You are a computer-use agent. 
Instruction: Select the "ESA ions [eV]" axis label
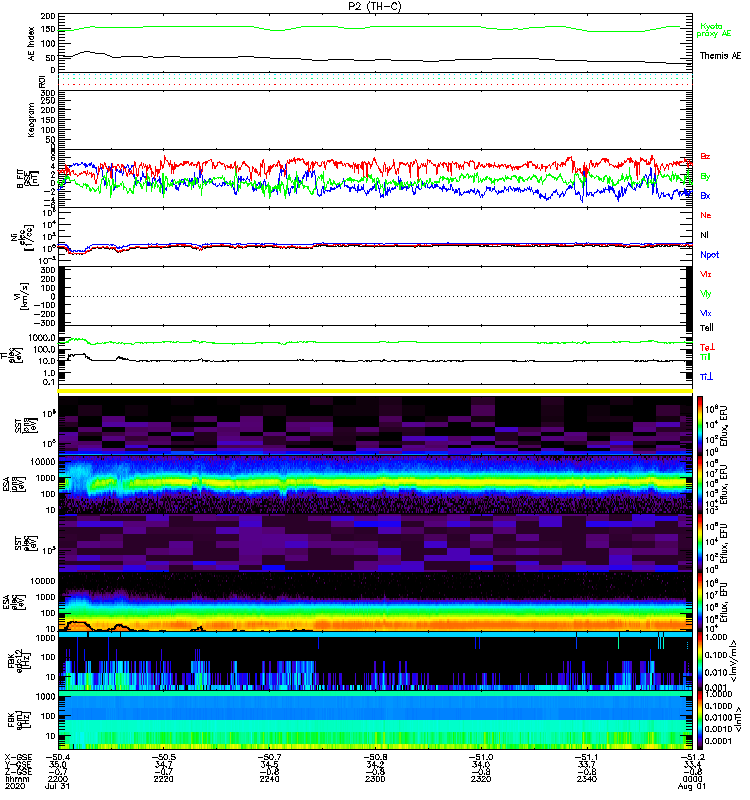coord(12,485)
